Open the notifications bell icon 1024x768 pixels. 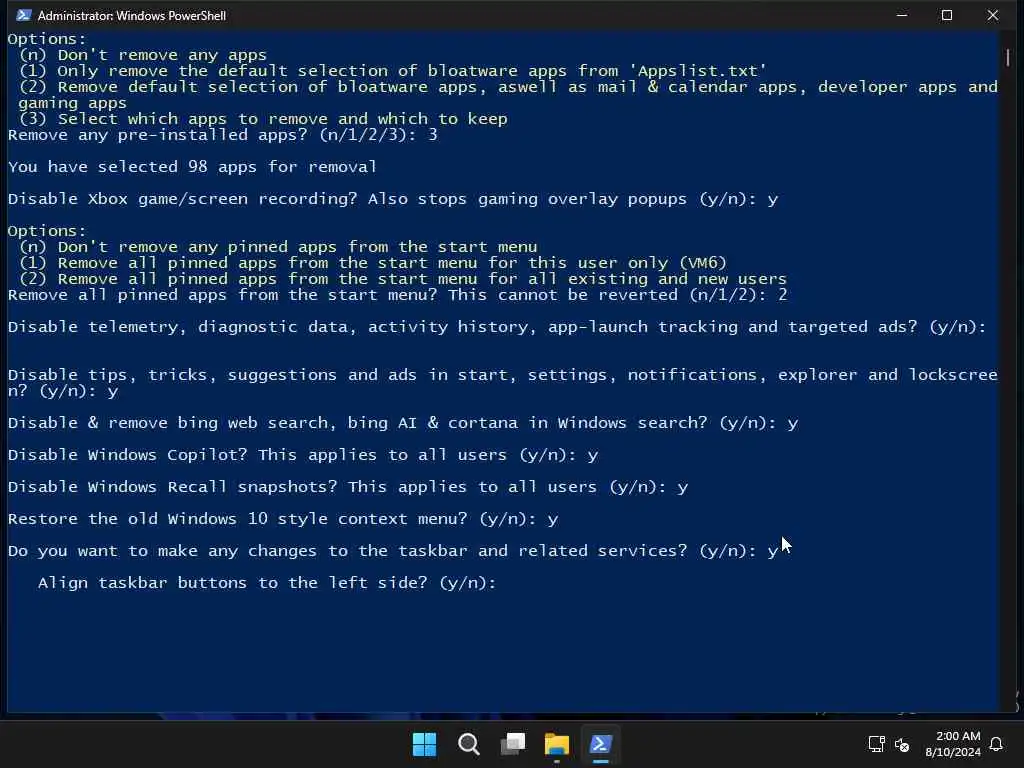997,744
